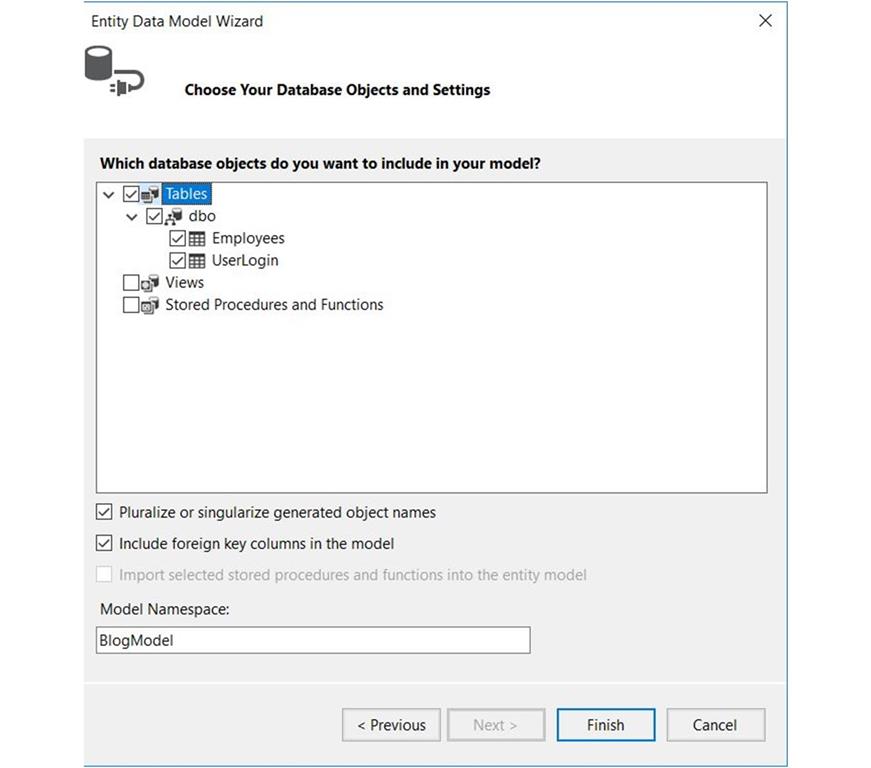Uncheck the UserLogin table checkbox
The width and height of the screenshot is (871, 768).
[x=178, y=260]
